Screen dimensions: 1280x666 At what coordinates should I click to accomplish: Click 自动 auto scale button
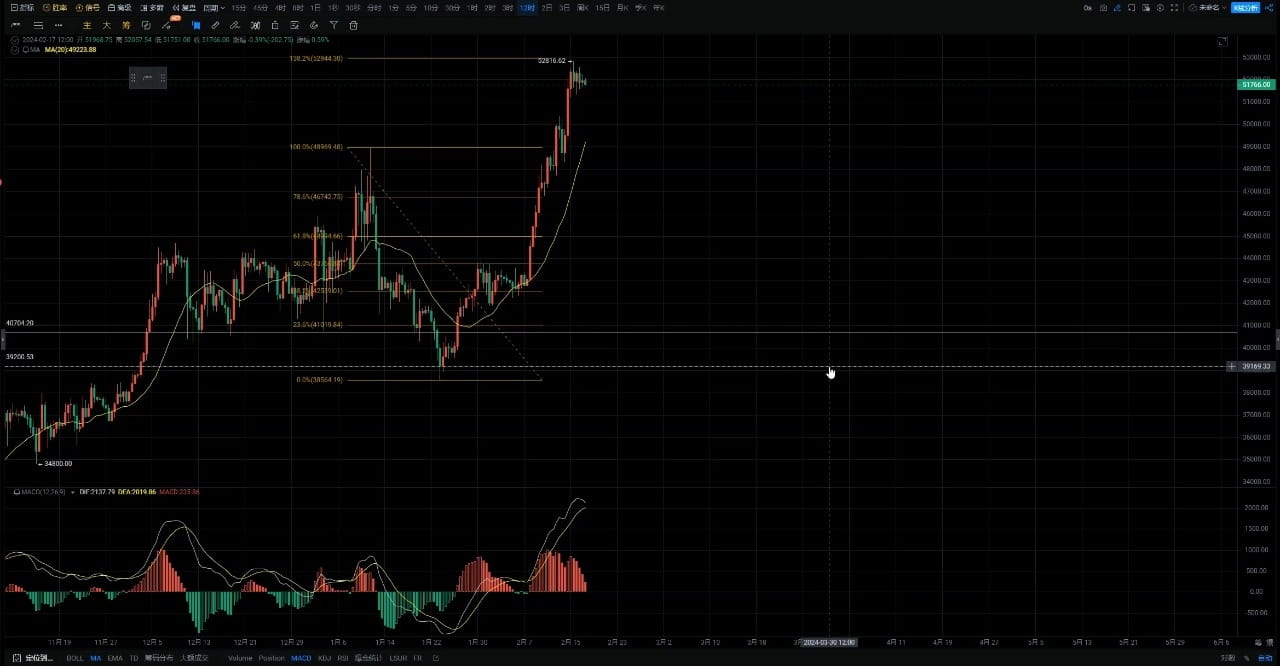tap(1265, 658)
